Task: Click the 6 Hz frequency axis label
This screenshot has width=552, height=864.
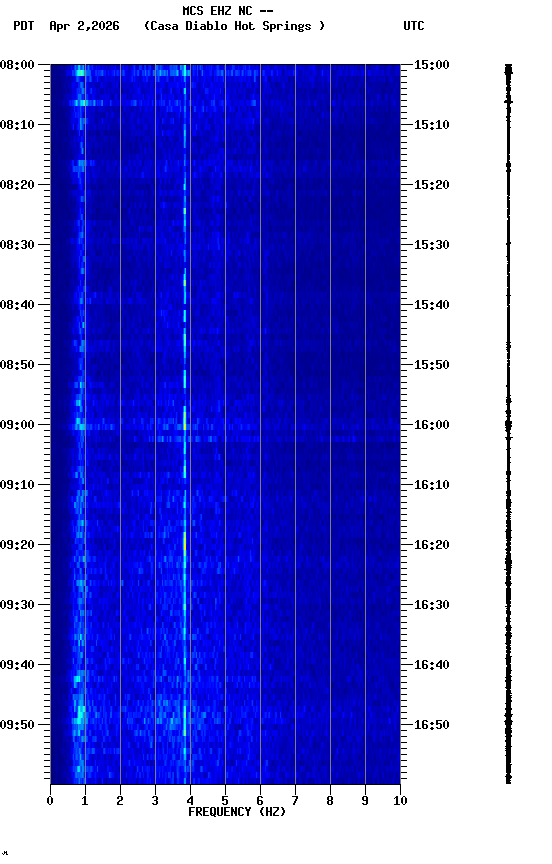Action: 260,801
